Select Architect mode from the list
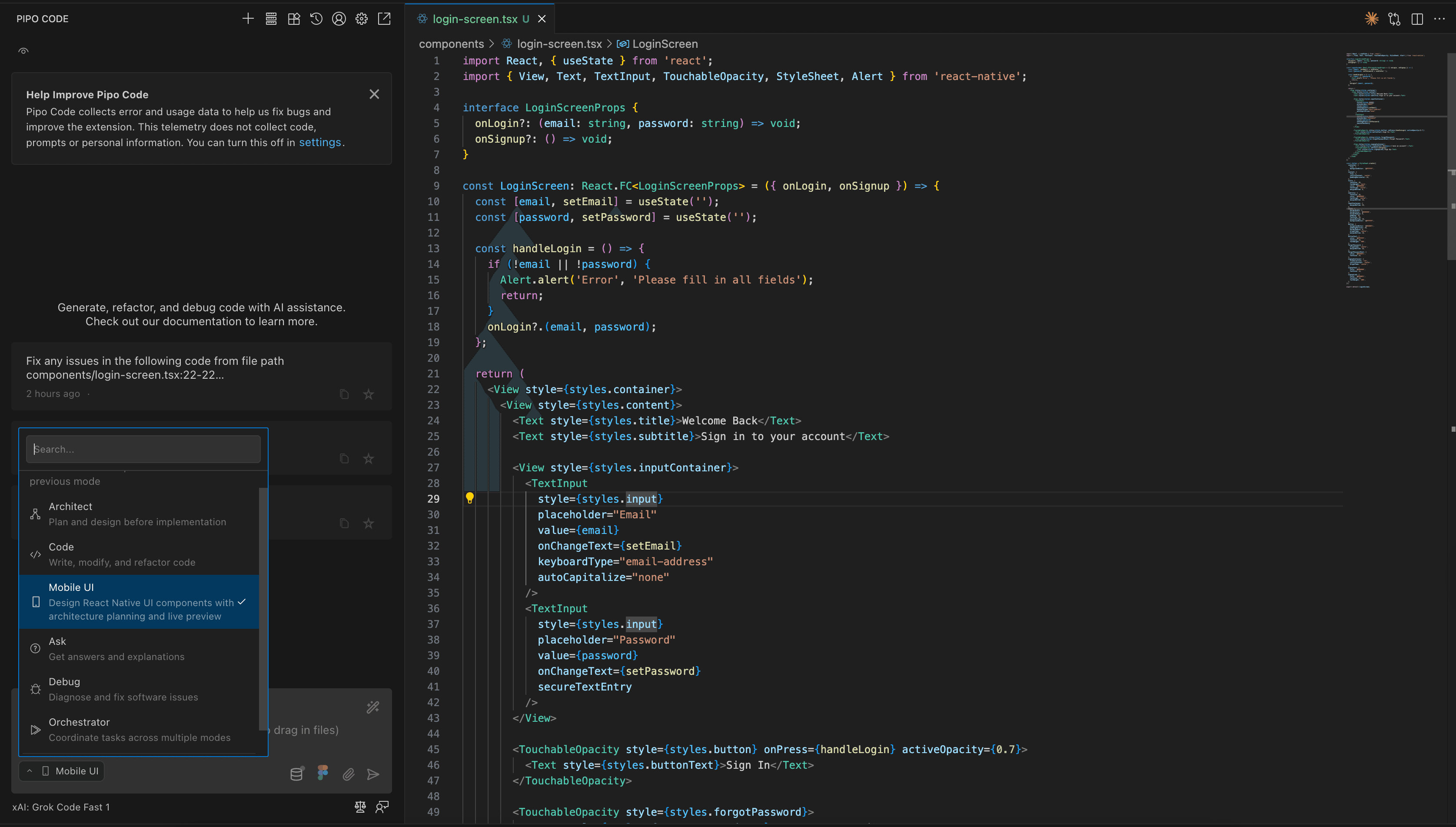This screenshot has height=827, width=1456. (137, 514)
